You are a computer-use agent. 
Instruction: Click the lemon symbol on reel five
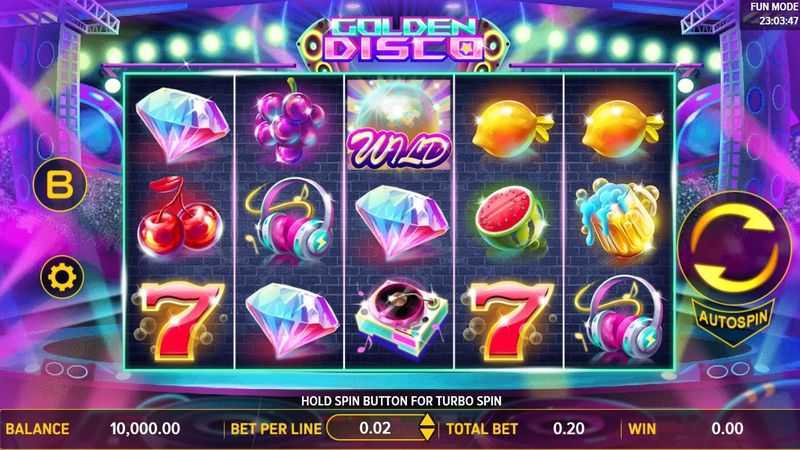pos(620,128)
